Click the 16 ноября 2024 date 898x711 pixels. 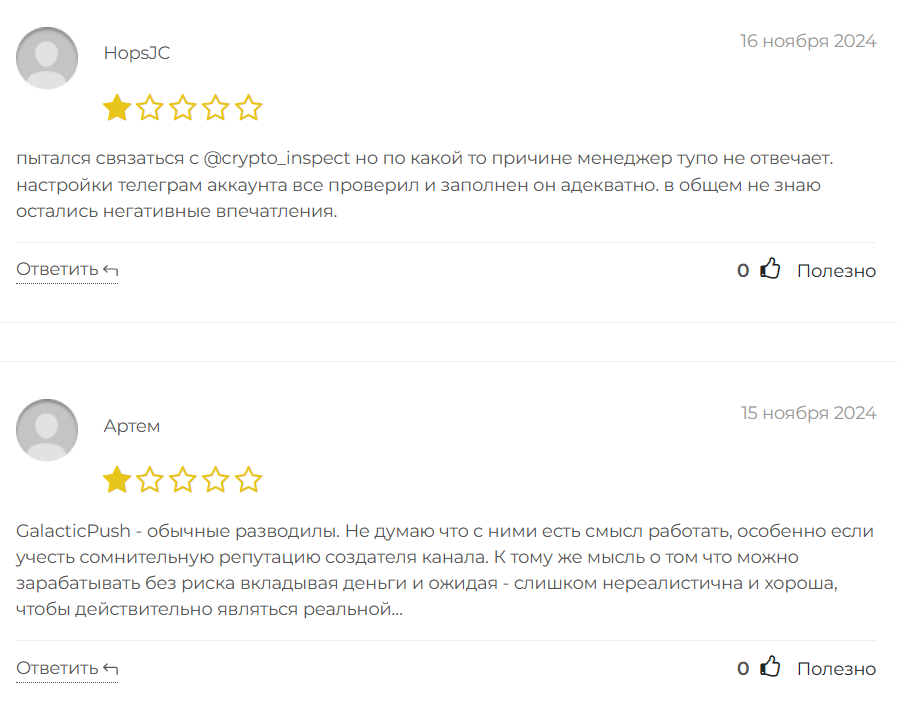click(808, 41)
